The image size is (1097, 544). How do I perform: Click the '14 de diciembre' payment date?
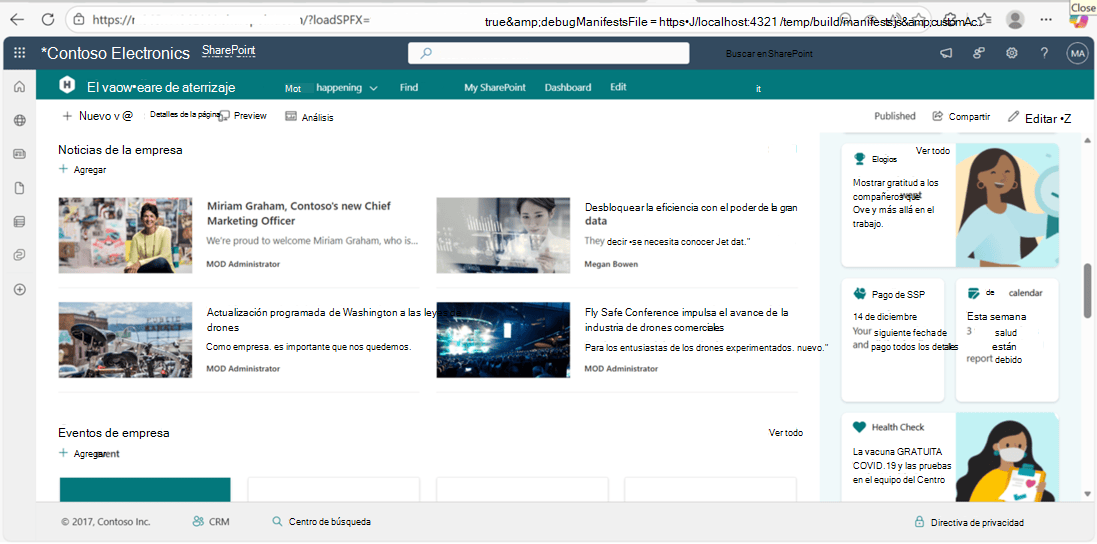tap(885, 316)
